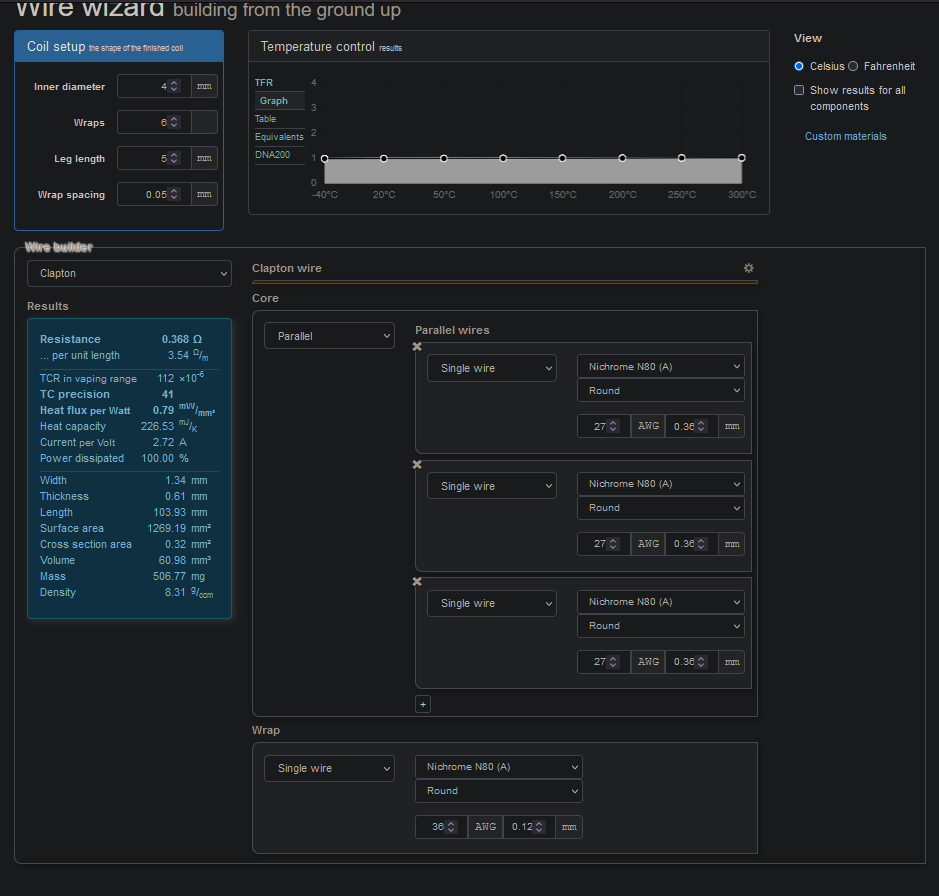Image resolution: width=939 pixels, height=896 pixels.
Task: Open Clapton wire settings gear icon
Action: pyautogui.click(x=748, y=268)
